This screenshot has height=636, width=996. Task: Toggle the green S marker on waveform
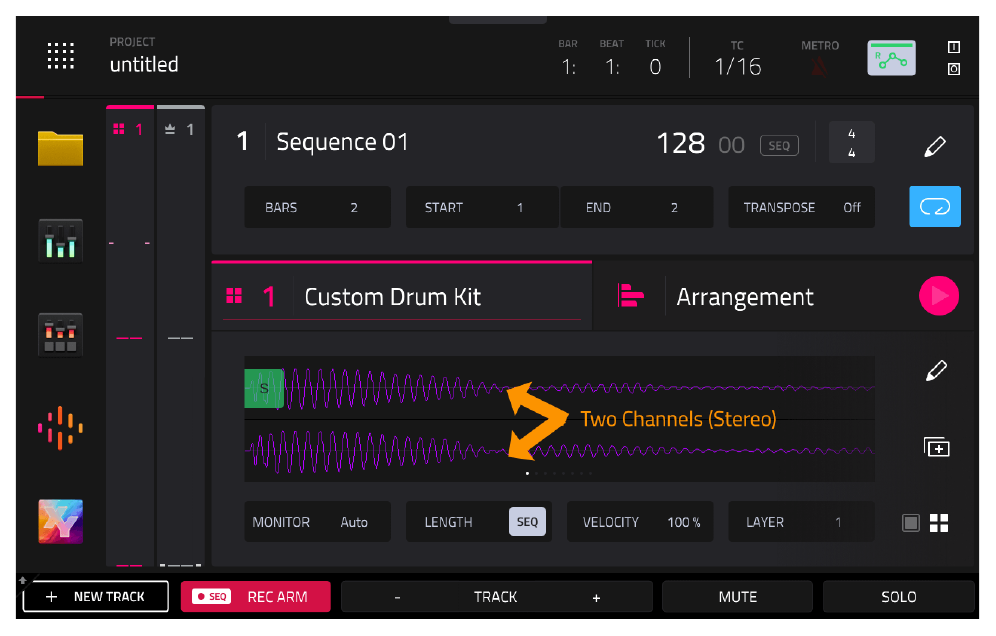(x=264, y=388)
